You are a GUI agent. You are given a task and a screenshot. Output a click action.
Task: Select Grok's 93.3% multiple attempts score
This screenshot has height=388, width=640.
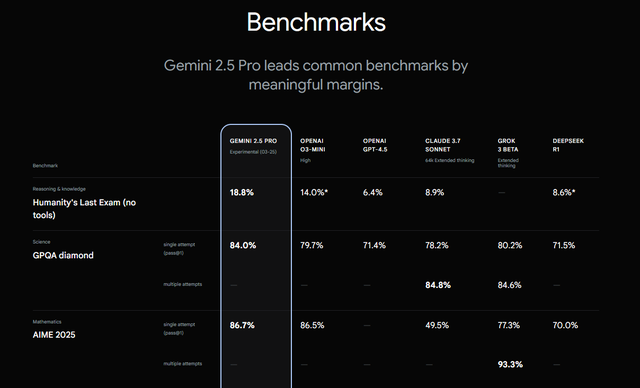tap(510, 364)
